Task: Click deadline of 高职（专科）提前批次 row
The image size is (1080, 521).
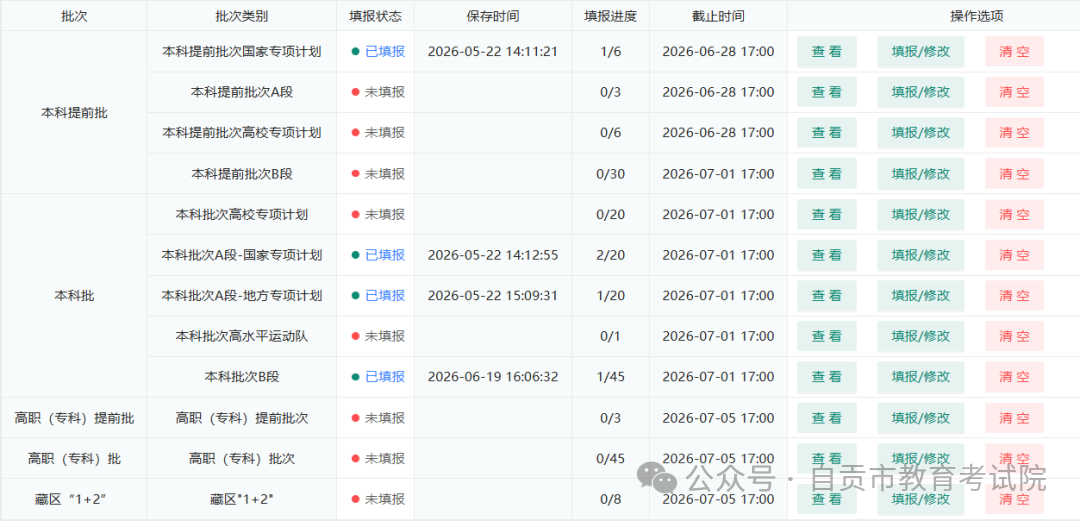Action: 718,418
